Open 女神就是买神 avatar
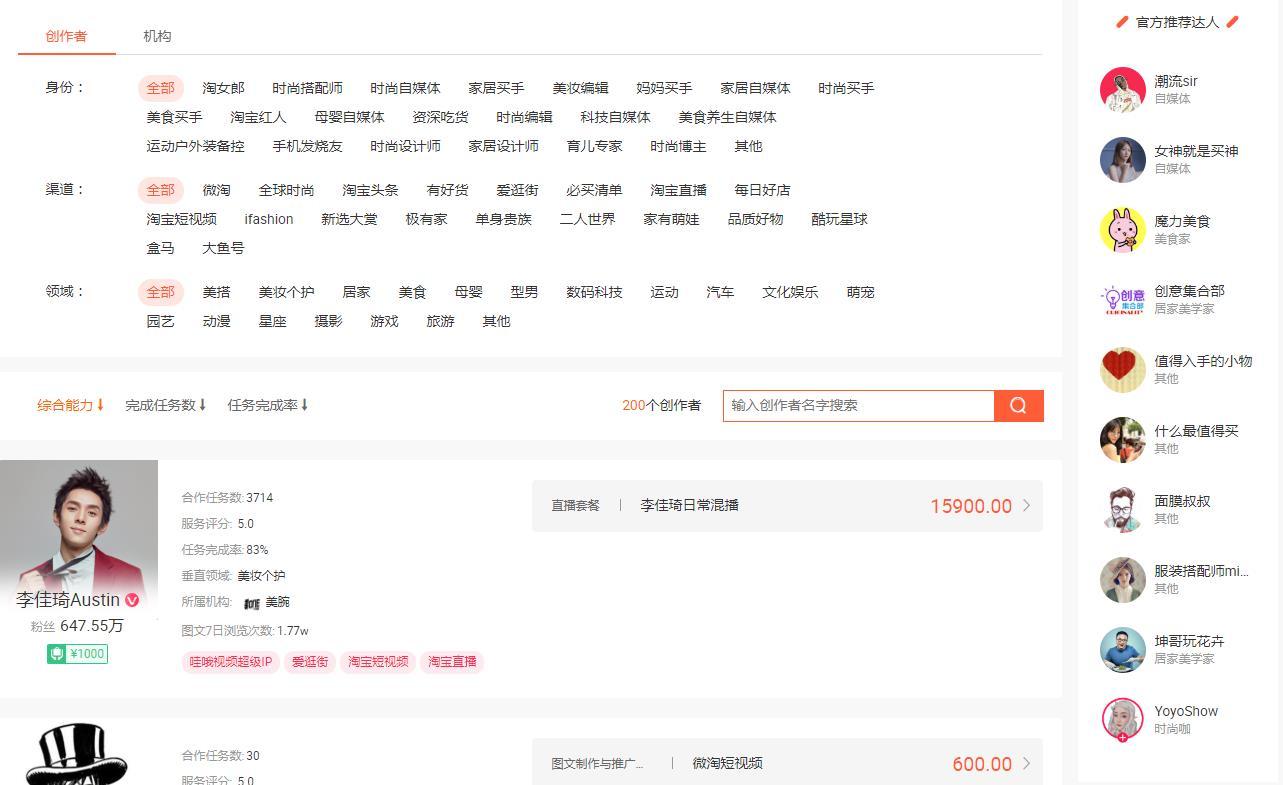The image size is (1283, 785). pos(1122,160)
